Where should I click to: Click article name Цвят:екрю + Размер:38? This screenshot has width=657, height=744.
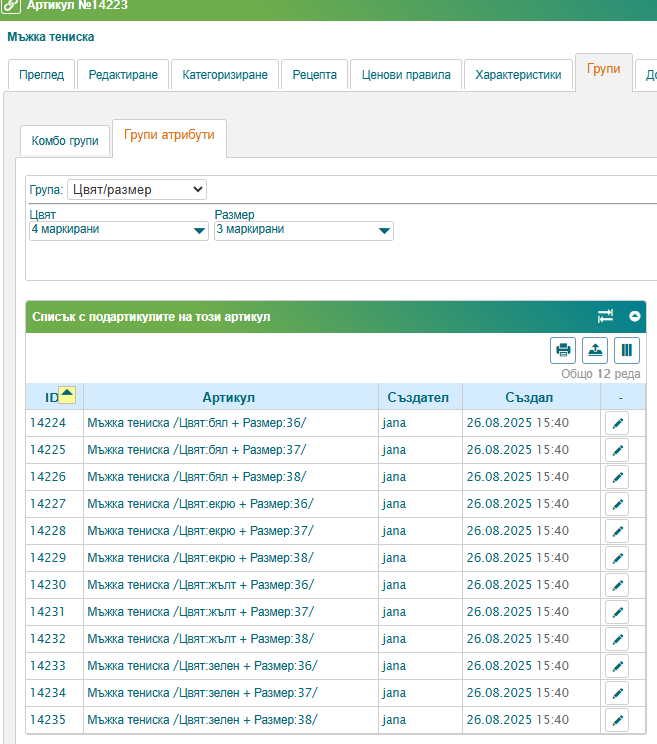[x=201, y=558]
